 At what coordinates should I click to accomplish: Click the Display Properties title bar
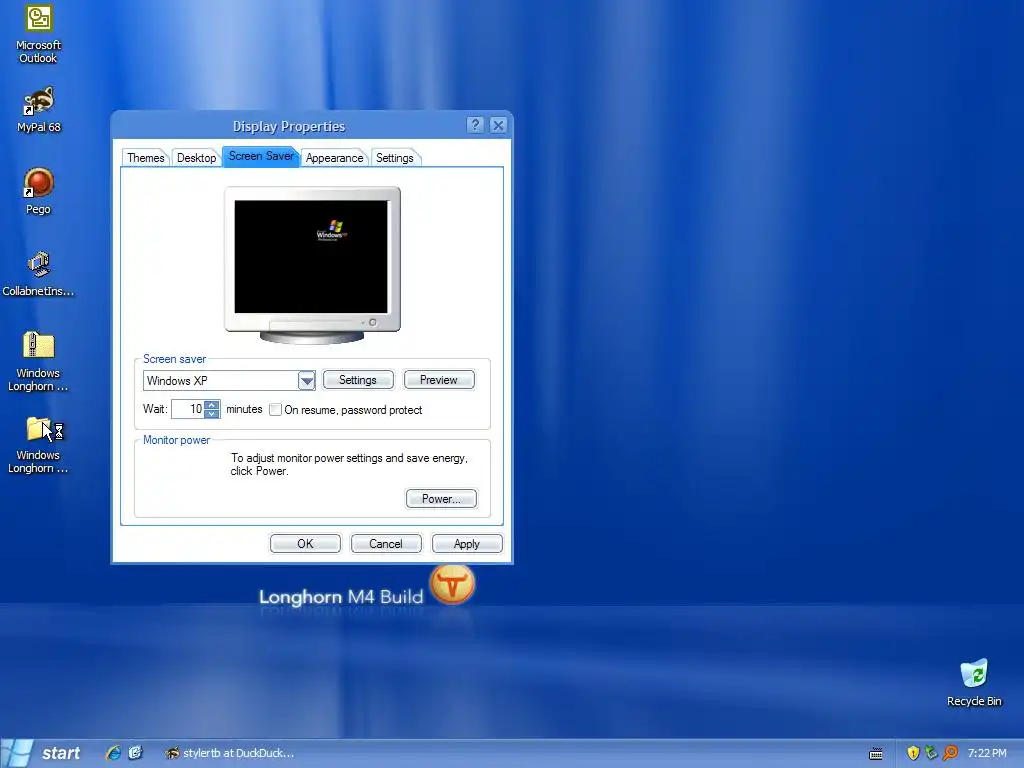point(289,126)
